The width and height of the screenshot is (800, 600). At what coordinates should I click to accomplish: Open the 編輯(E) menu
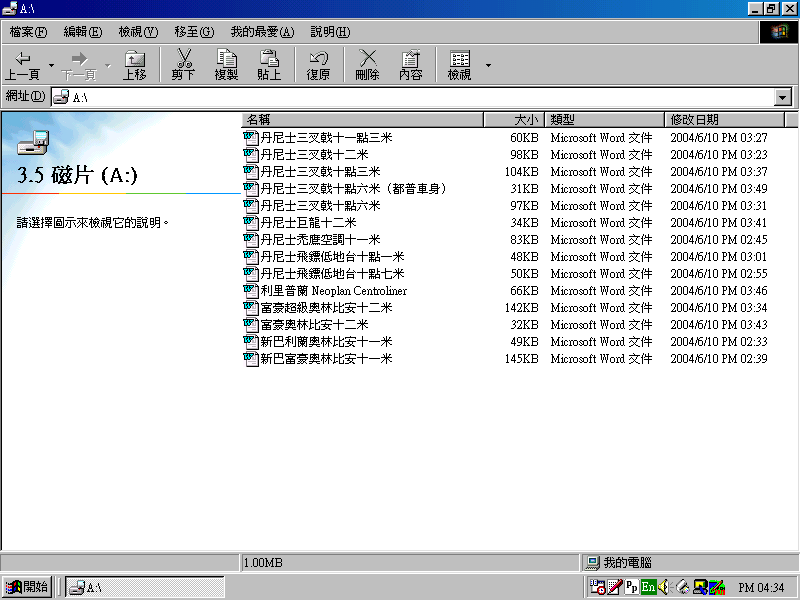83,32
